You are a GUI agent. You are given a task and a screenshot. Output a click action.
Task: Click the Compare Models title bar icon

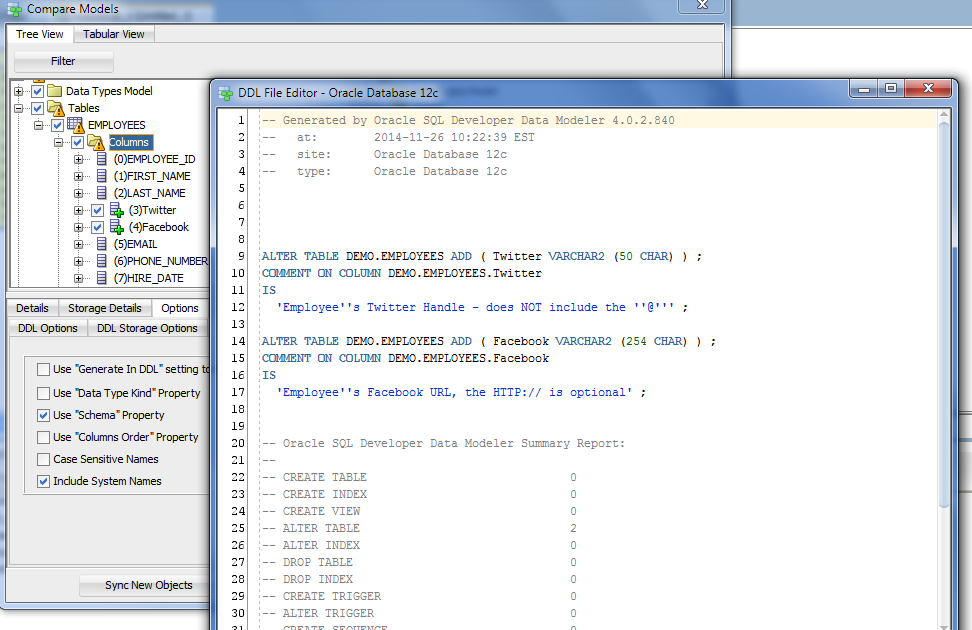coord(14,9)
